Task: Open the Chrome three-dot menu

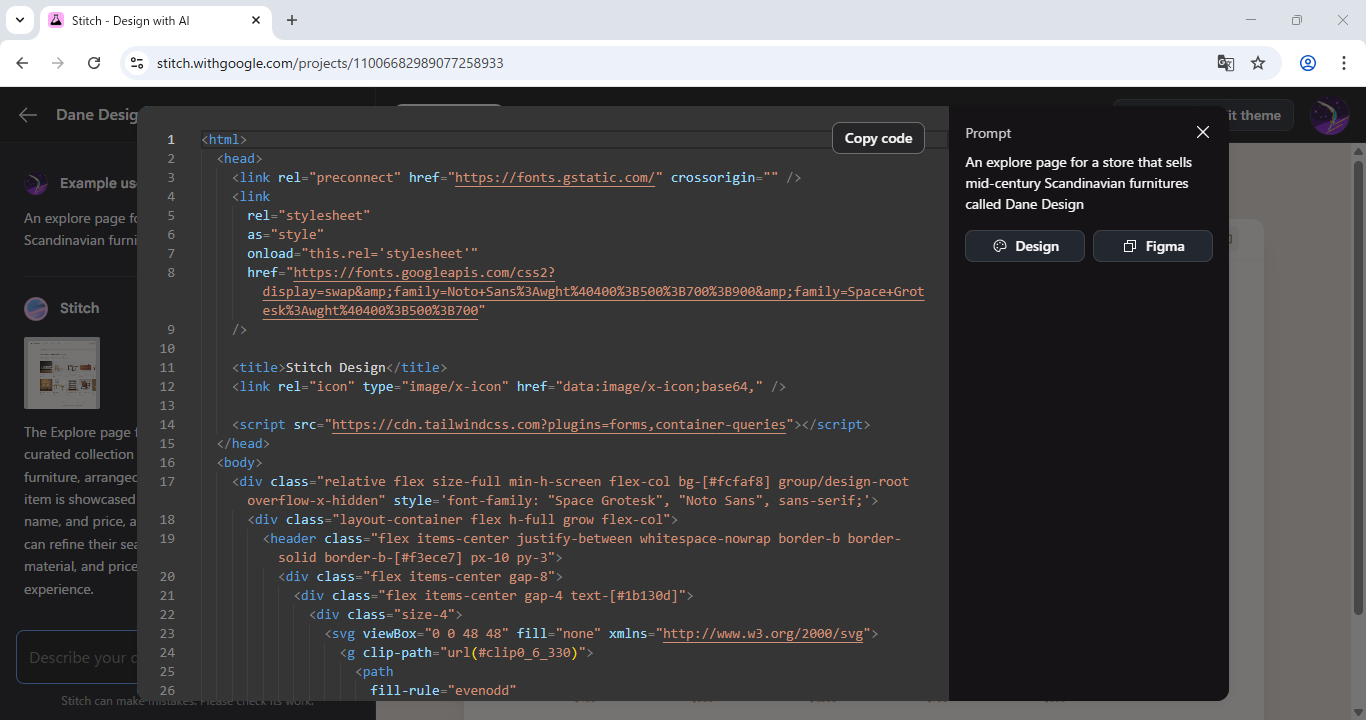Action: [x=1343, y=63]
